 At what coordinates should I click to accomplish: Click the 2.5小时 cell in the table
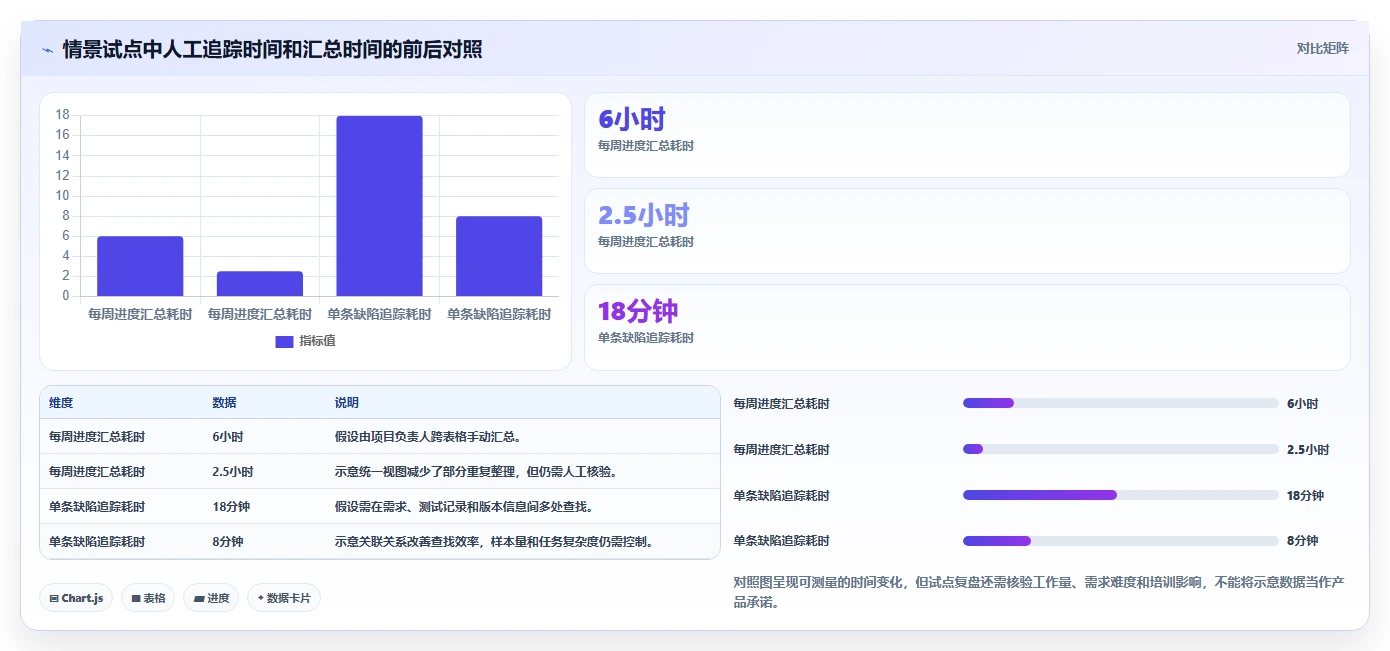click(x=232, y=472)
